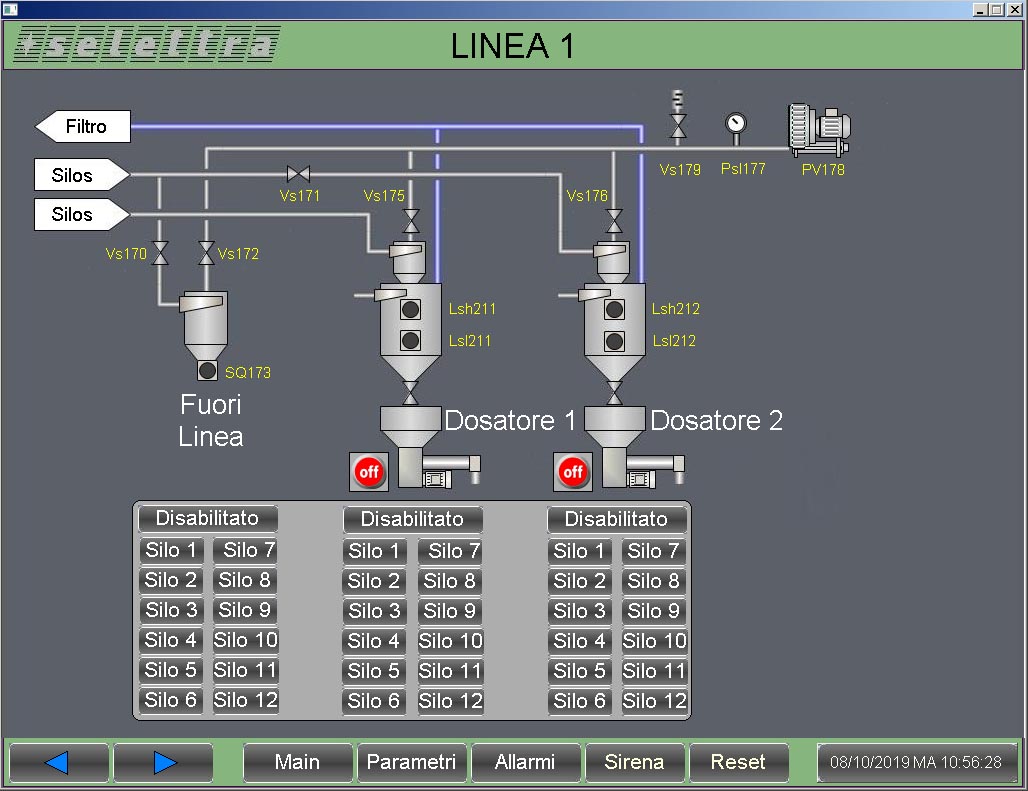Click the Lsh211 high level sensor
The width and height of the screenshot is (1028, 791).
point(410,309)
